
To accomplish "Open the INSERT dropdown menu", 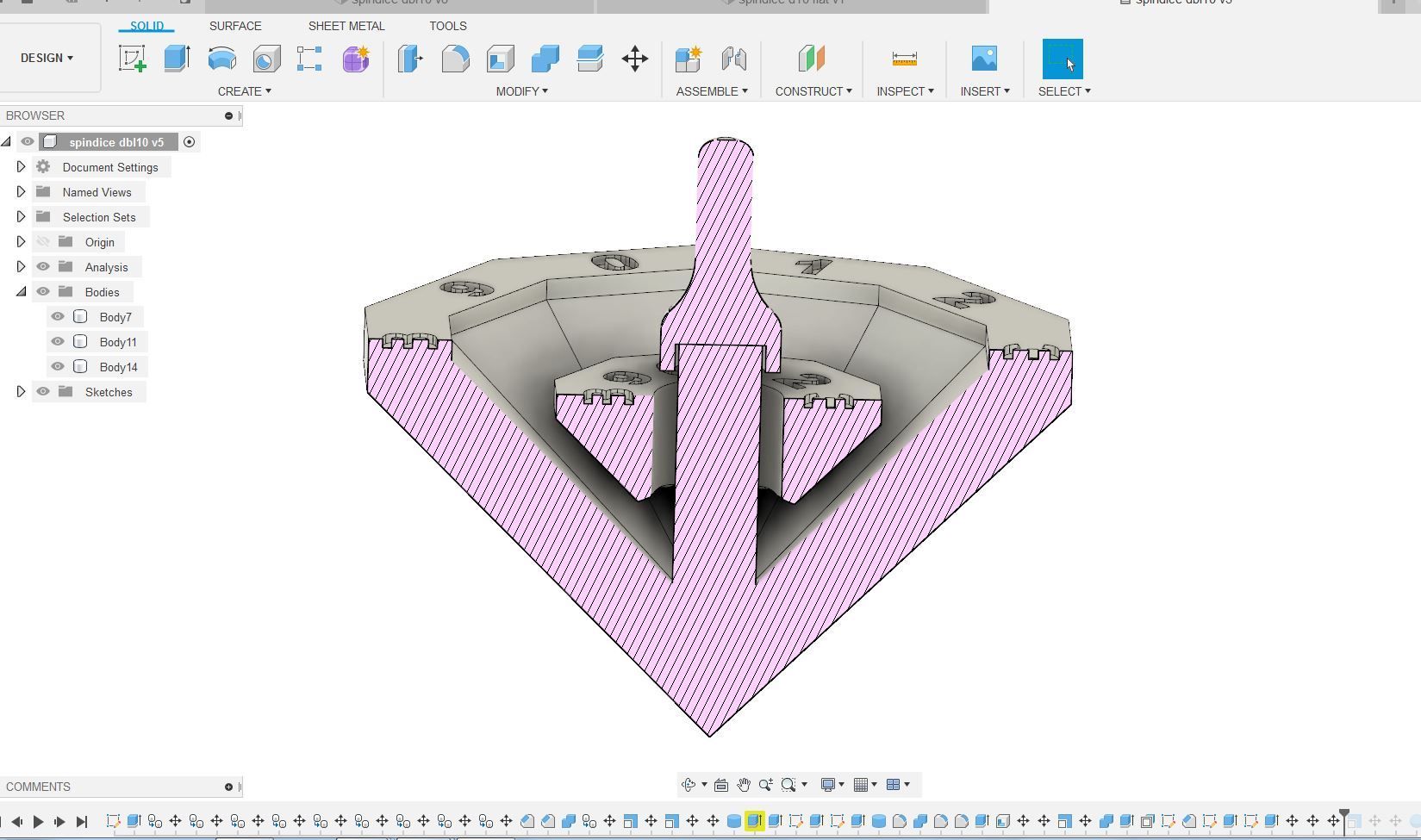I will 985,91.
